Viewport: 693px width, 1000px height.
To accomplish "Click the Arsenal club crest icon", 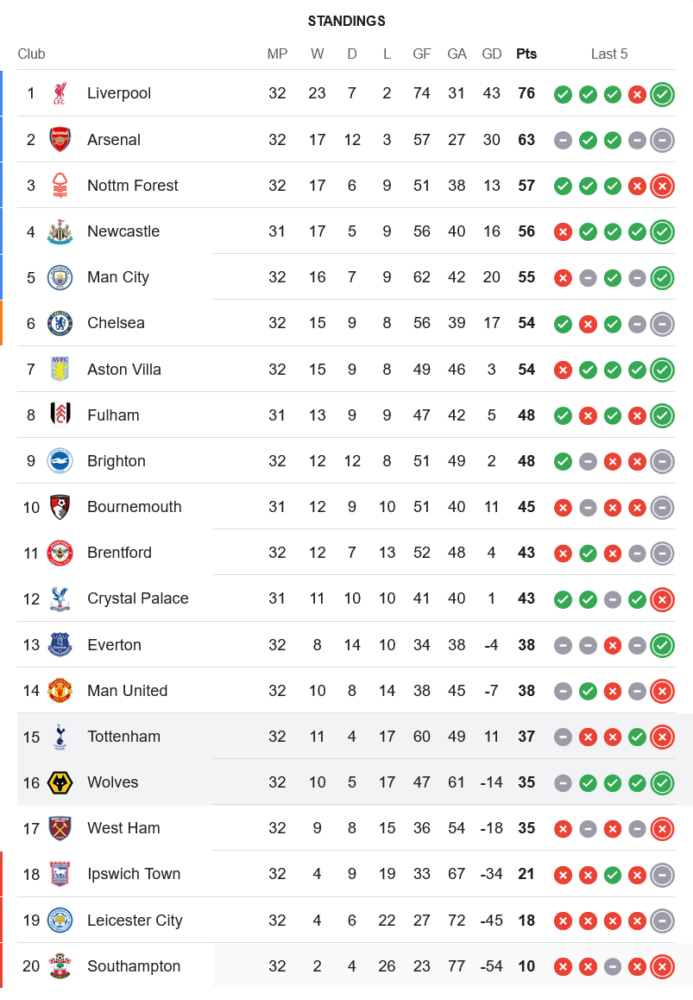I will (60, 140).
